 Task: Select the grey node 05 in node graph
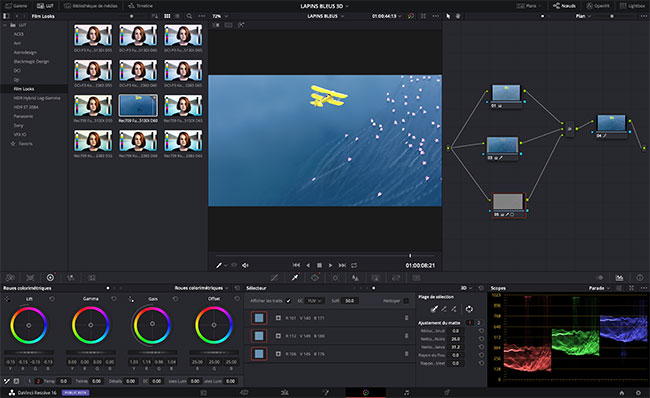[x=508, y=203]
